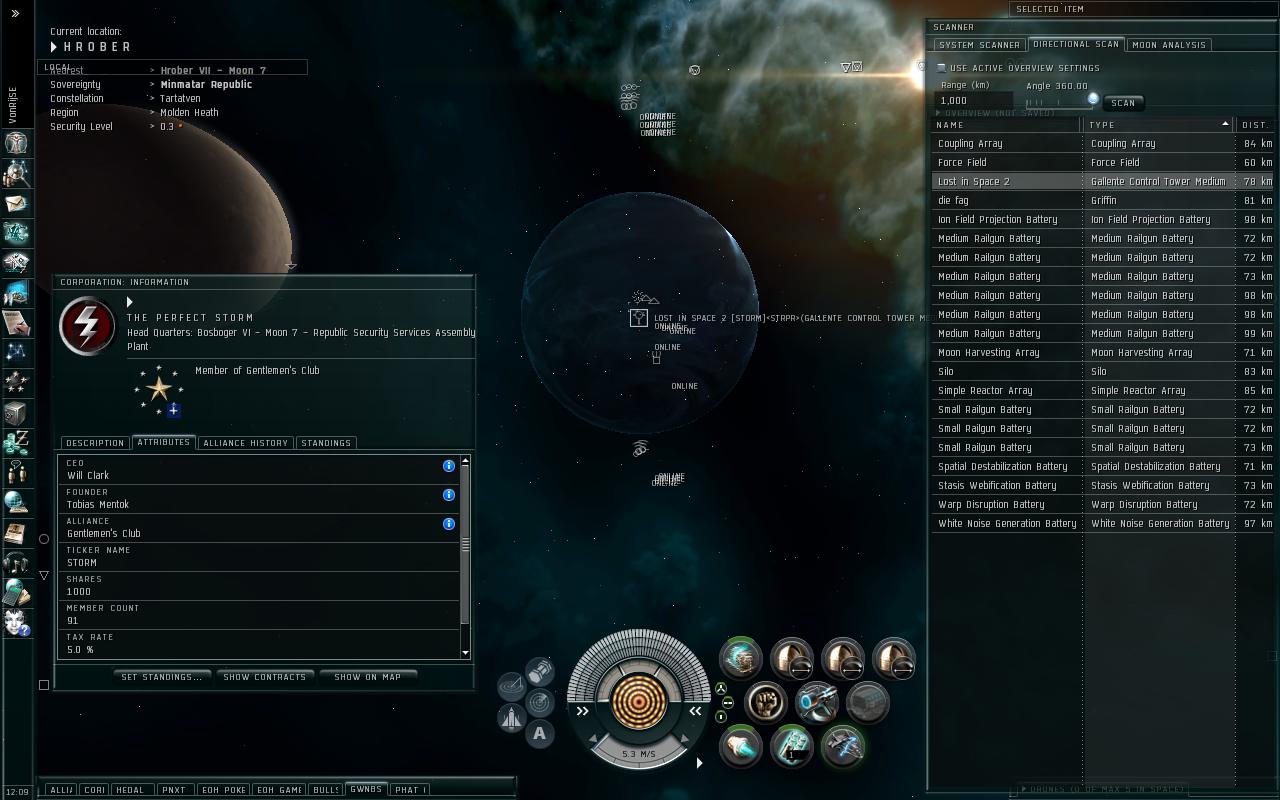The width and height of the screenshot is (1280, 800).
Task: Click the corporation attributes scrollbar thumb
Action: [x=465, y=545]
